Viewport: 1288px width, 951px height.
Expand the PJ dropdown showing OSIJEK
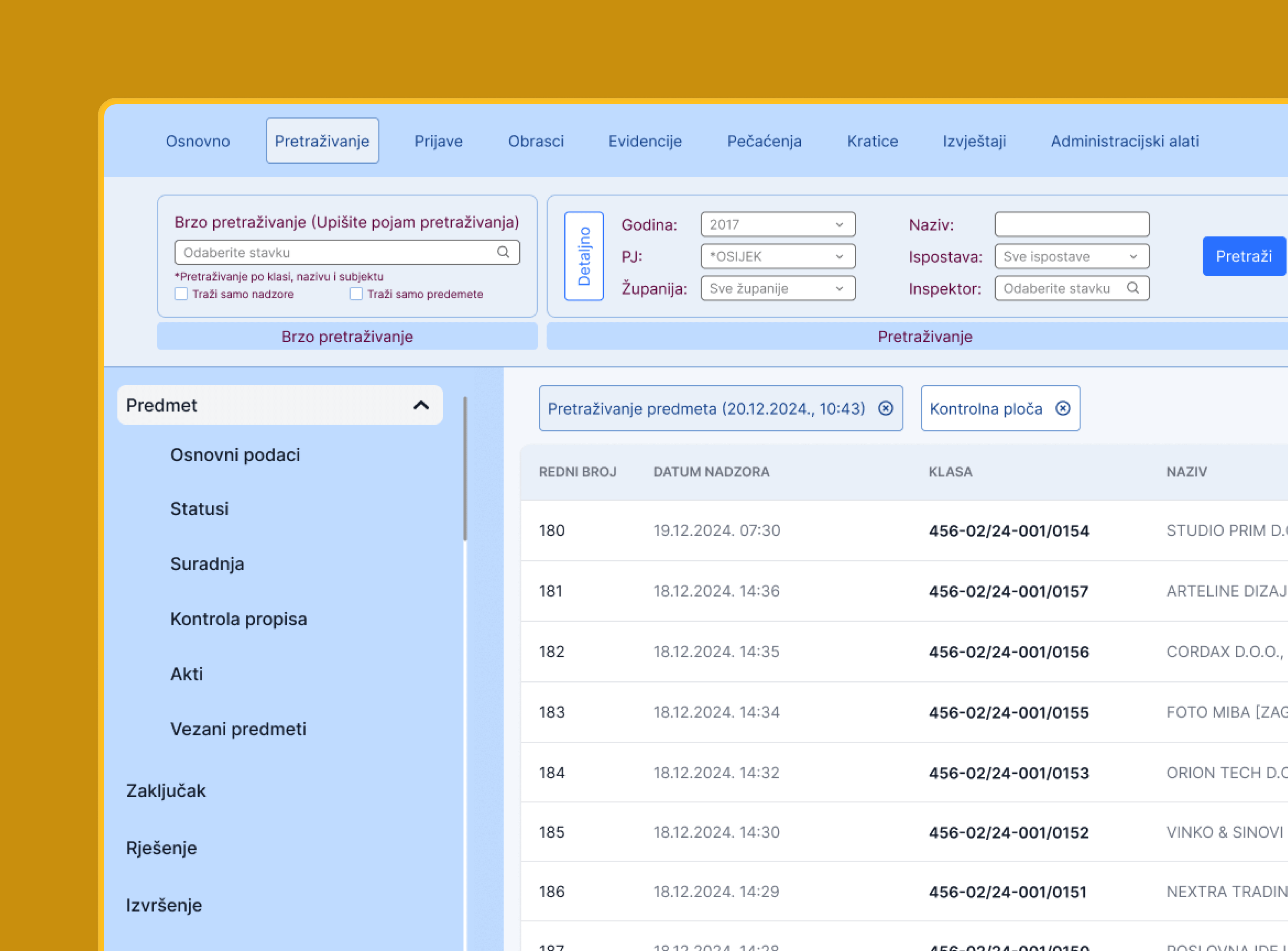pyautogui.click(x=777, y=256)
